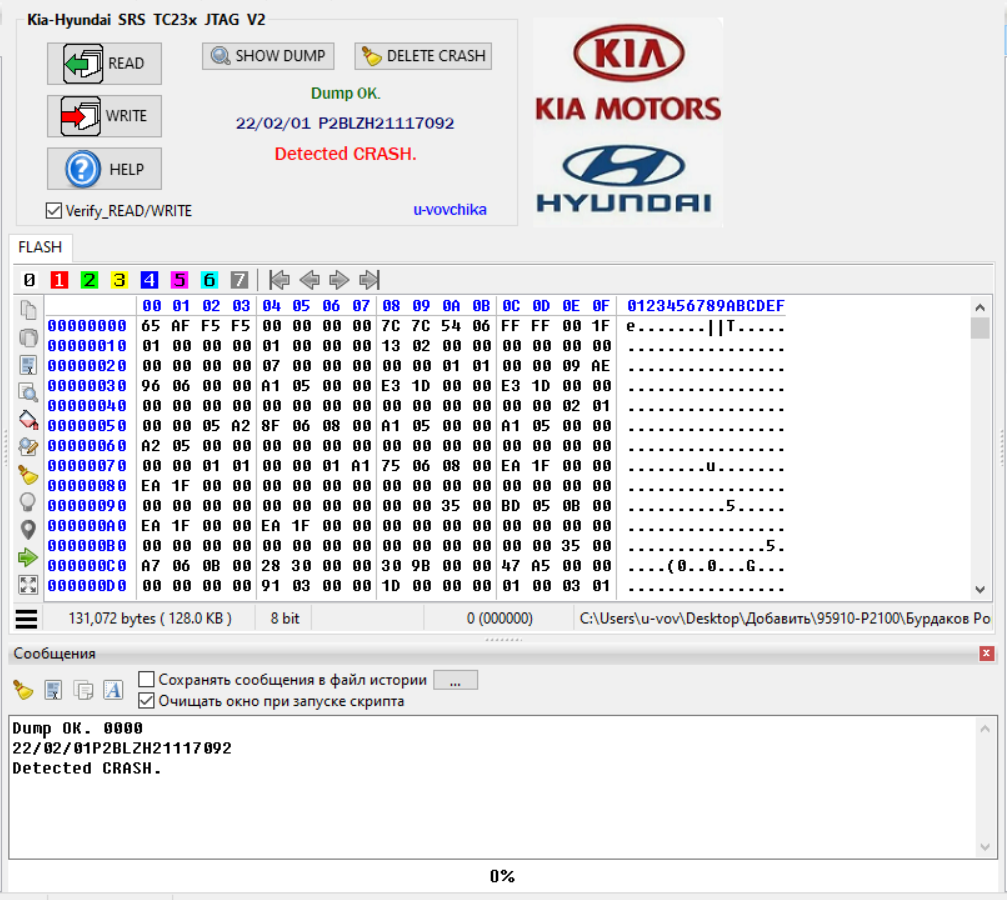Click the expand fullscreen icon in hex sidebar
The height and width of the screenshot is (900, 1007).
(28, 585)
